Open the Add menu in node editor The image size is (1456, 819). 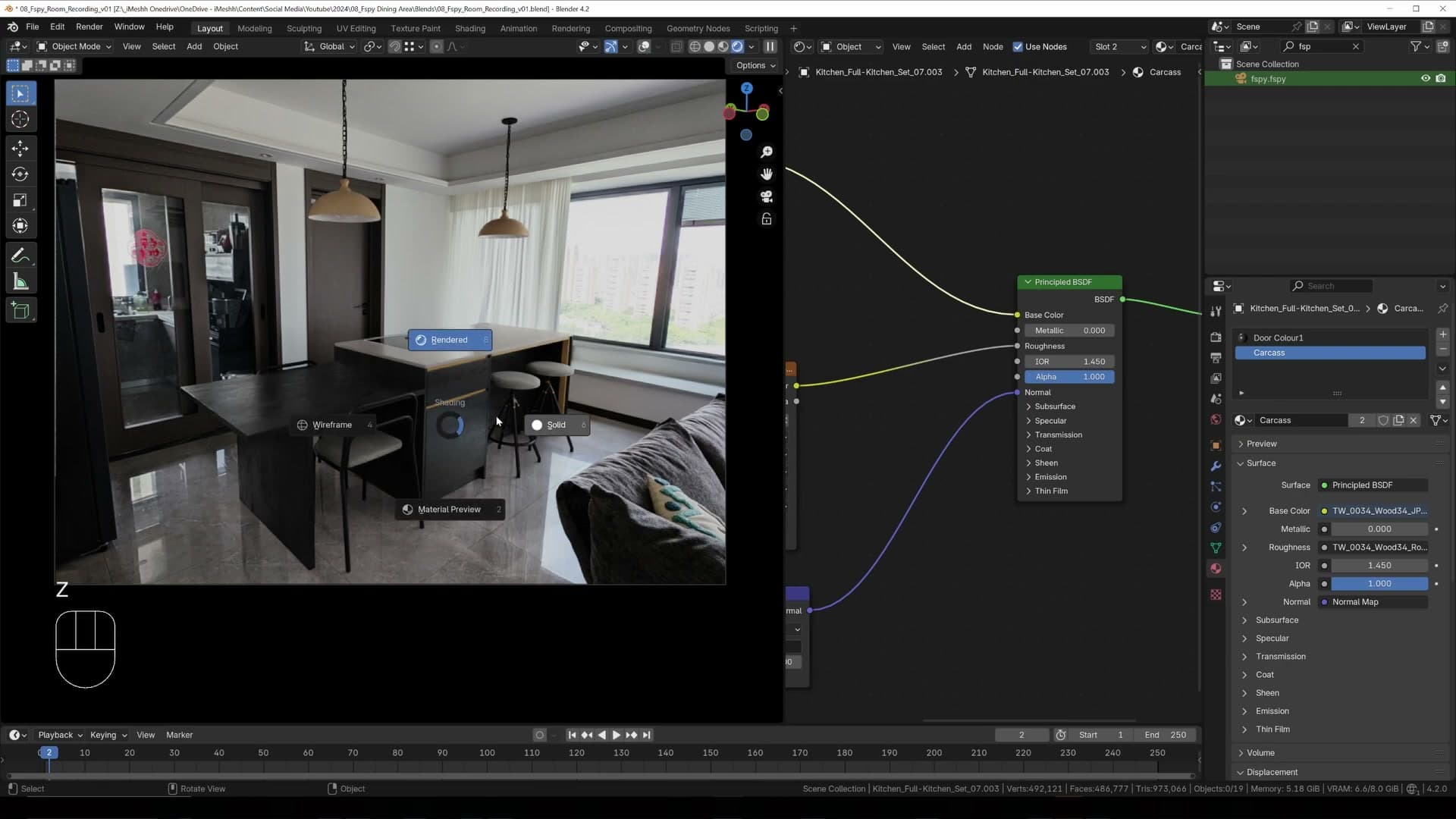[x=964, y=46]
